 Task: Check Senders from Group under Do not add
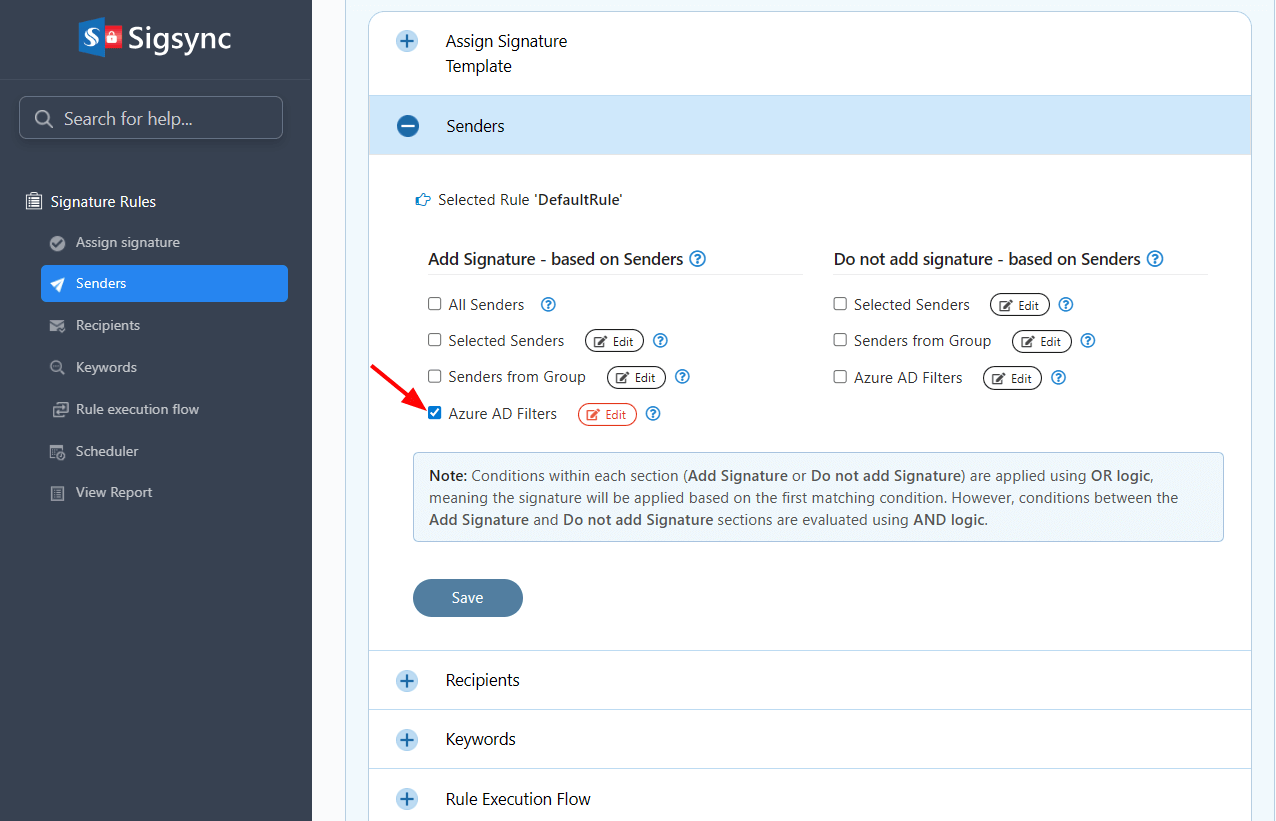pos(840,340)
